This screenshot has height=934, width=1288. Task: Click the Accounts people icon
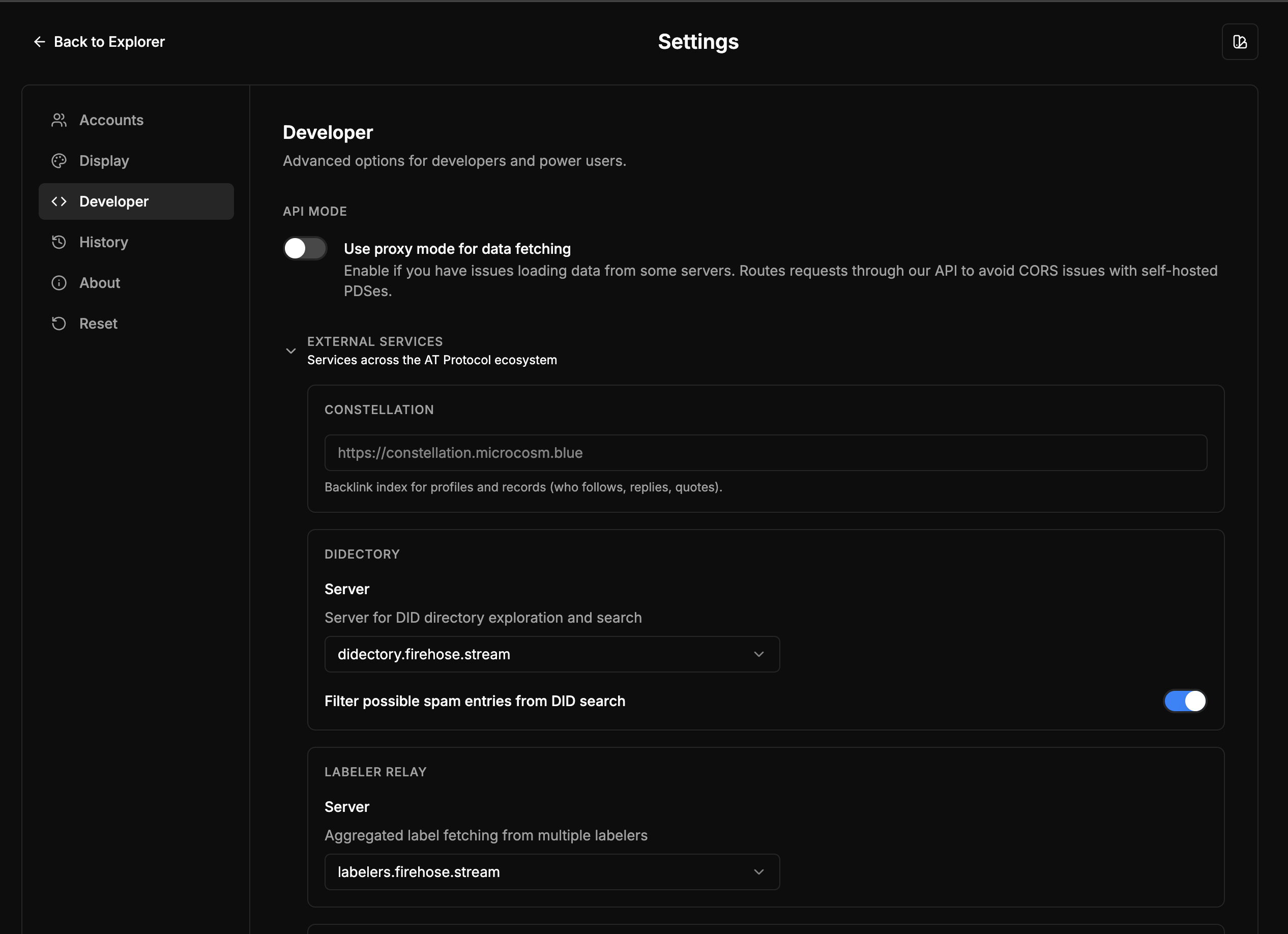(59, 121)
